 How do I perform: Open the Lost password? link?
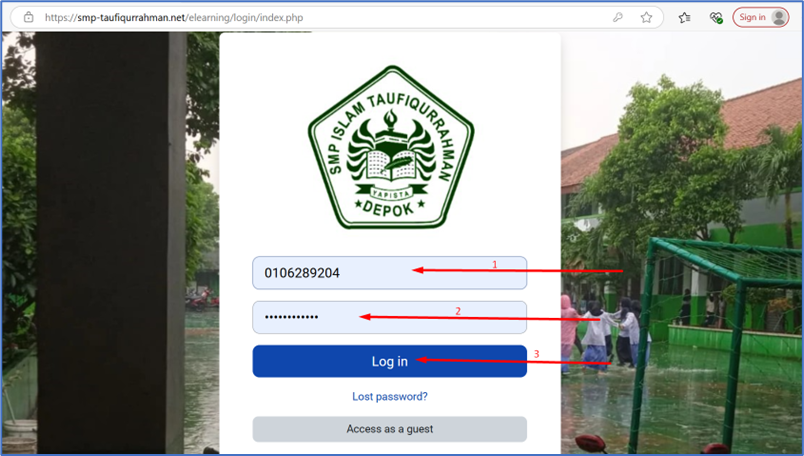point(389,397)
